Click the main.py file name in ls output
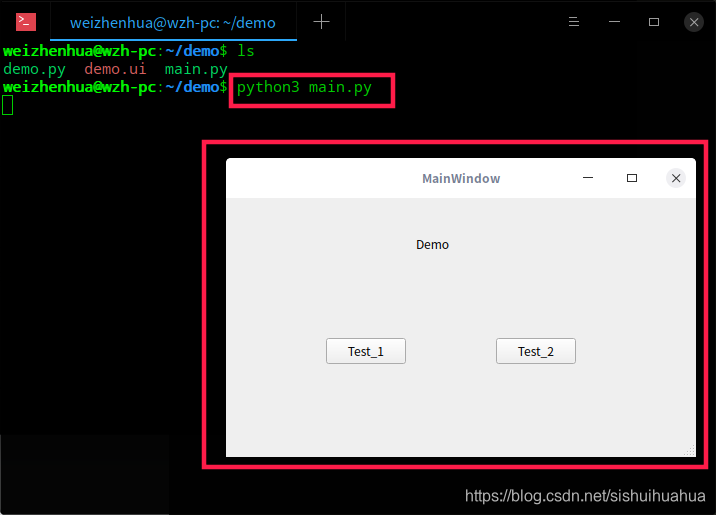The width and height of the screenshot is (716, 515). pos(196,69)
